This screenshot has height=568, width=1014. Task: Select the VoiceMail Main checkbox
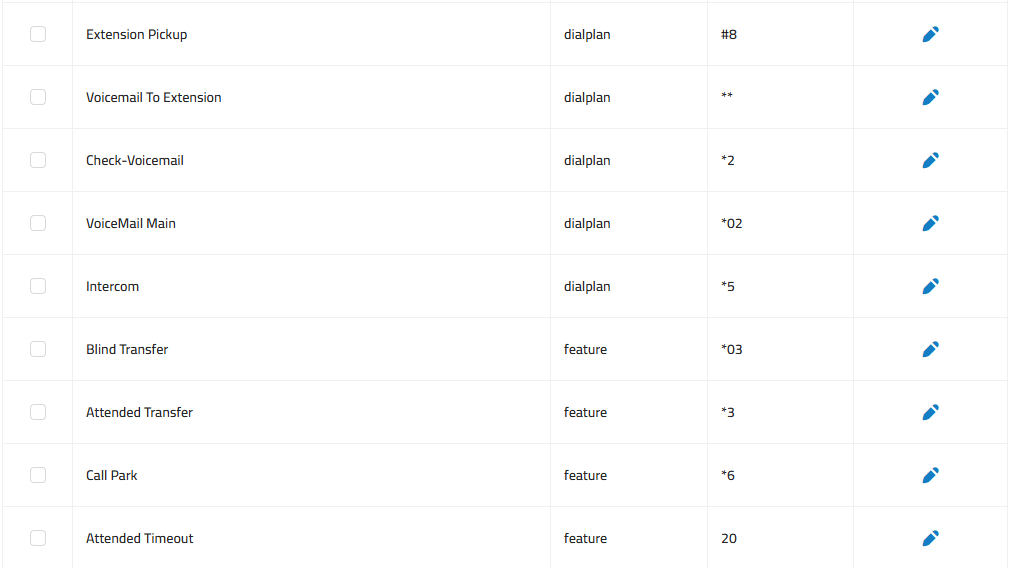pos(38,223)
